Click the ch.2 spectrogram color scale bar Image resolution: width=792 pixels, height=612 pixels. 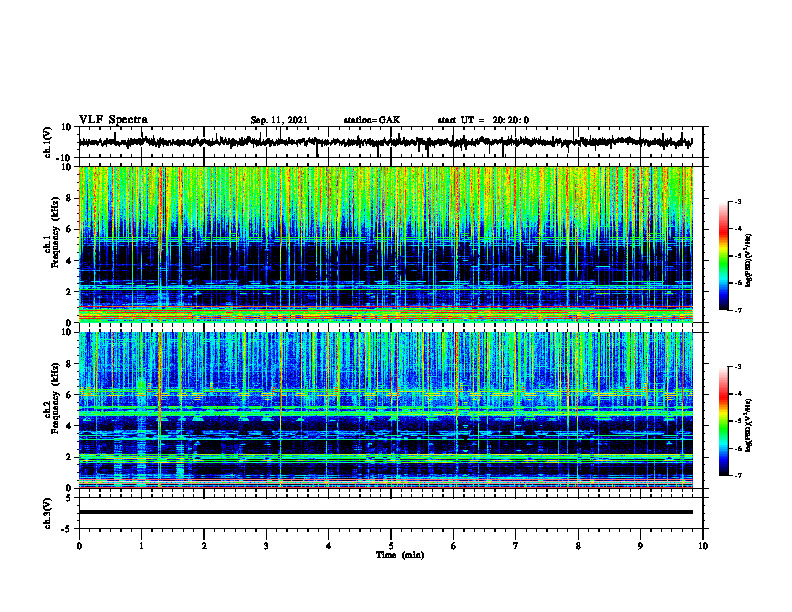[x=724, y=421]
